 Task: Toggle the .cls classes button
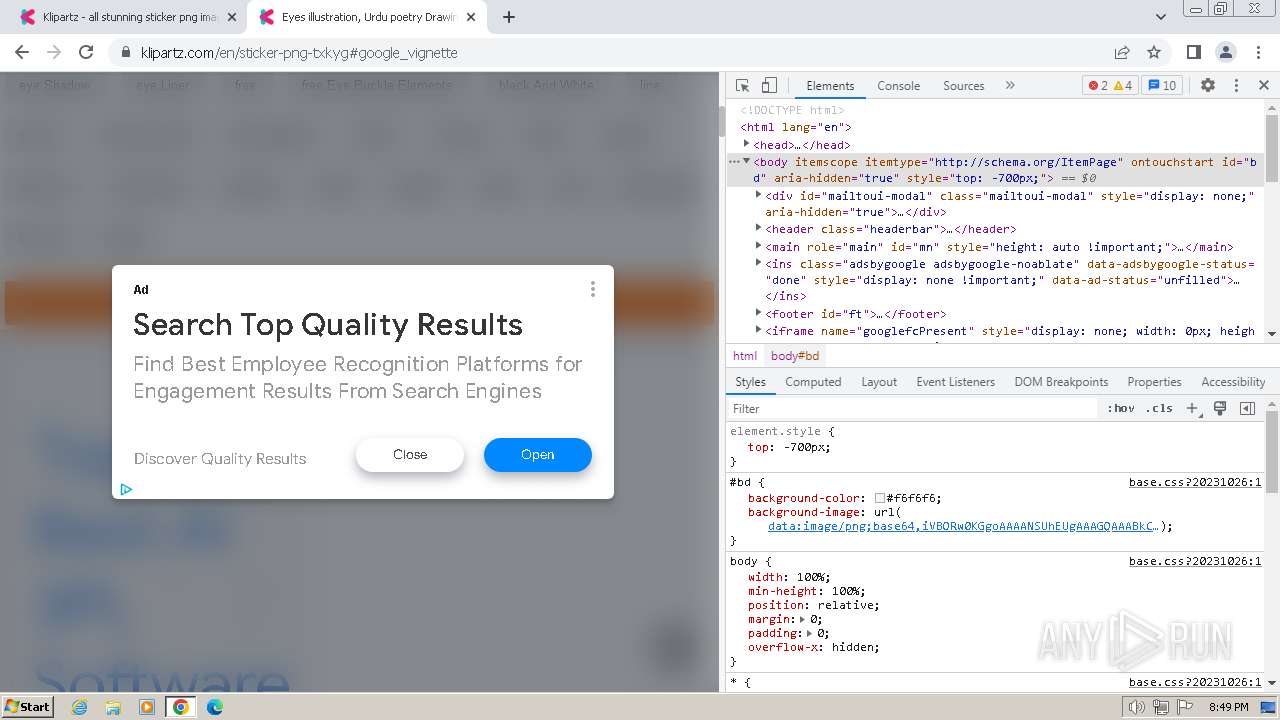click(1160, 409)
